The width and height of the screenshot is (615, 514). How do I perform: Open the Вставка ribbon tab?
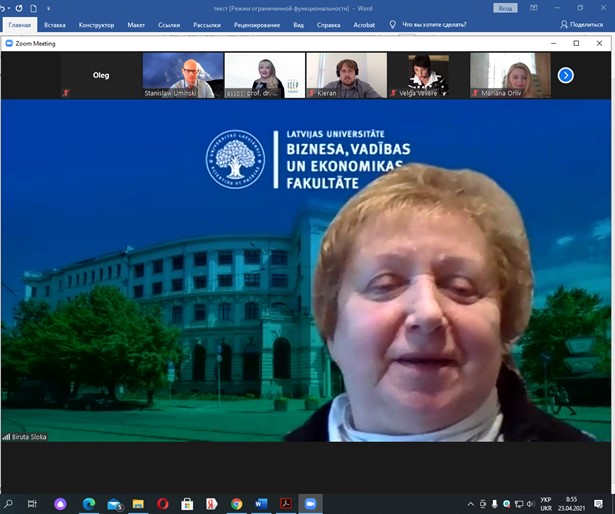(x=55, y=25)
